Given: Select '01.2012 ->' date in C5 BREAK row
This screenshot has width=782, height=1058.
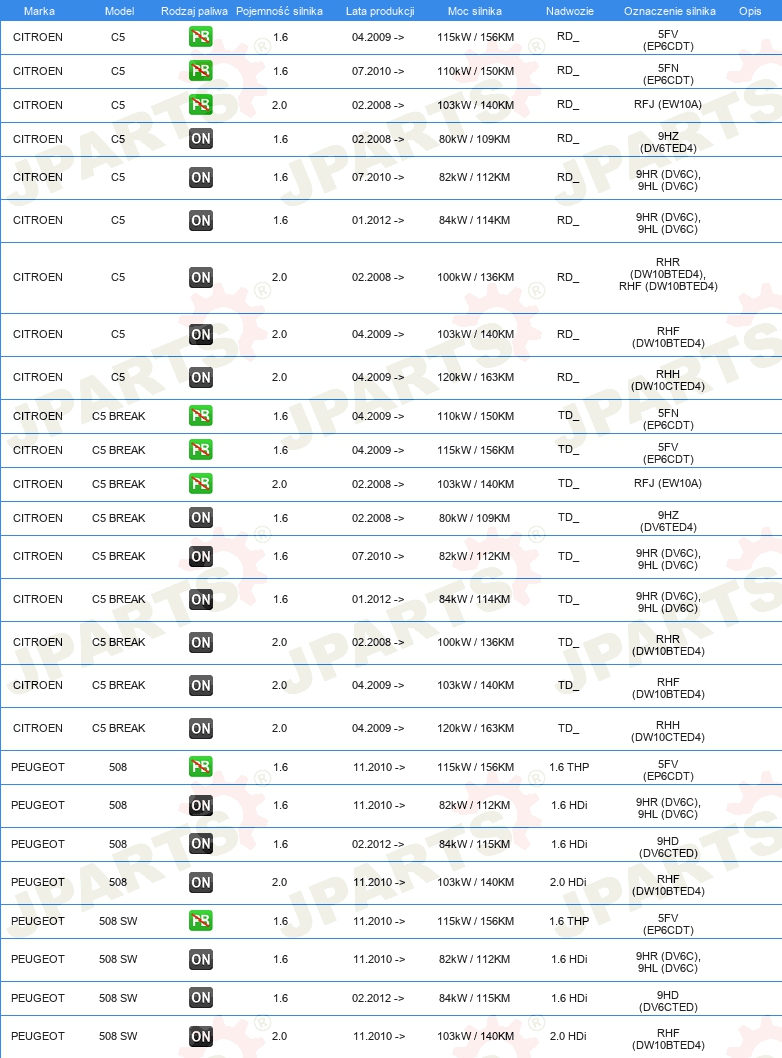Looking at the screenshot, I should [x=378, y=599].
